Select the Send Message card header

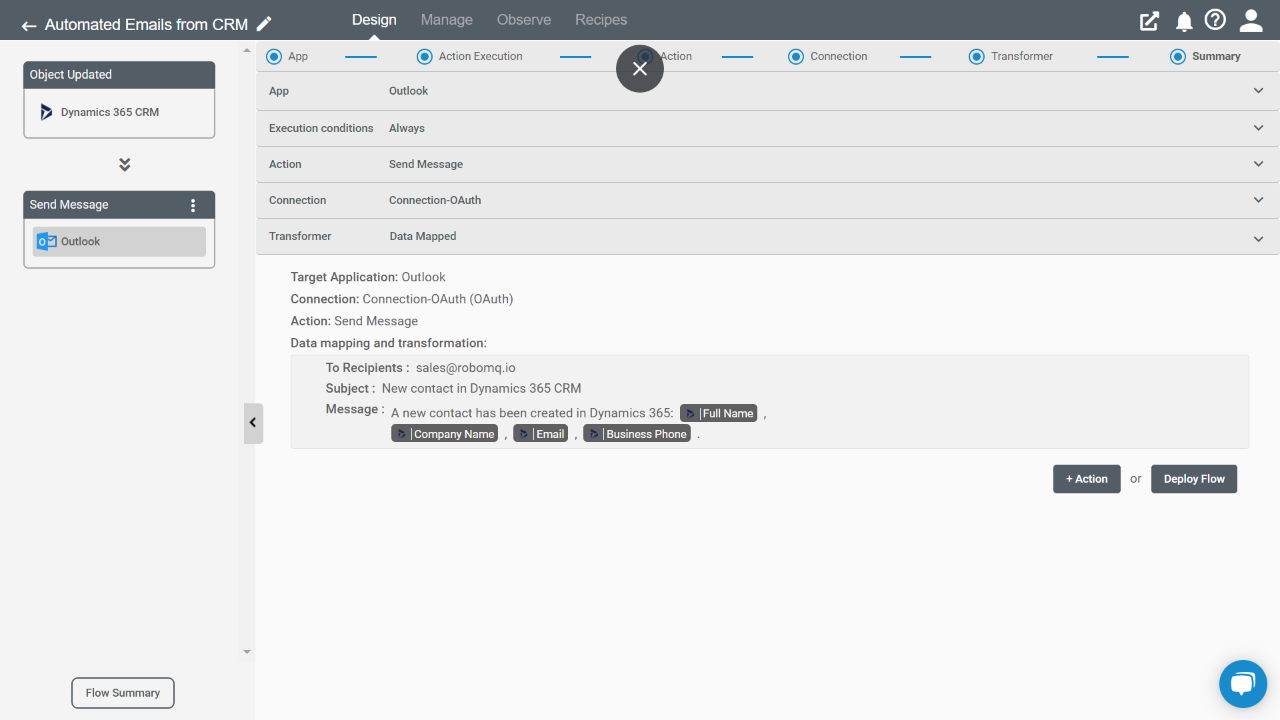click(119, 205)
